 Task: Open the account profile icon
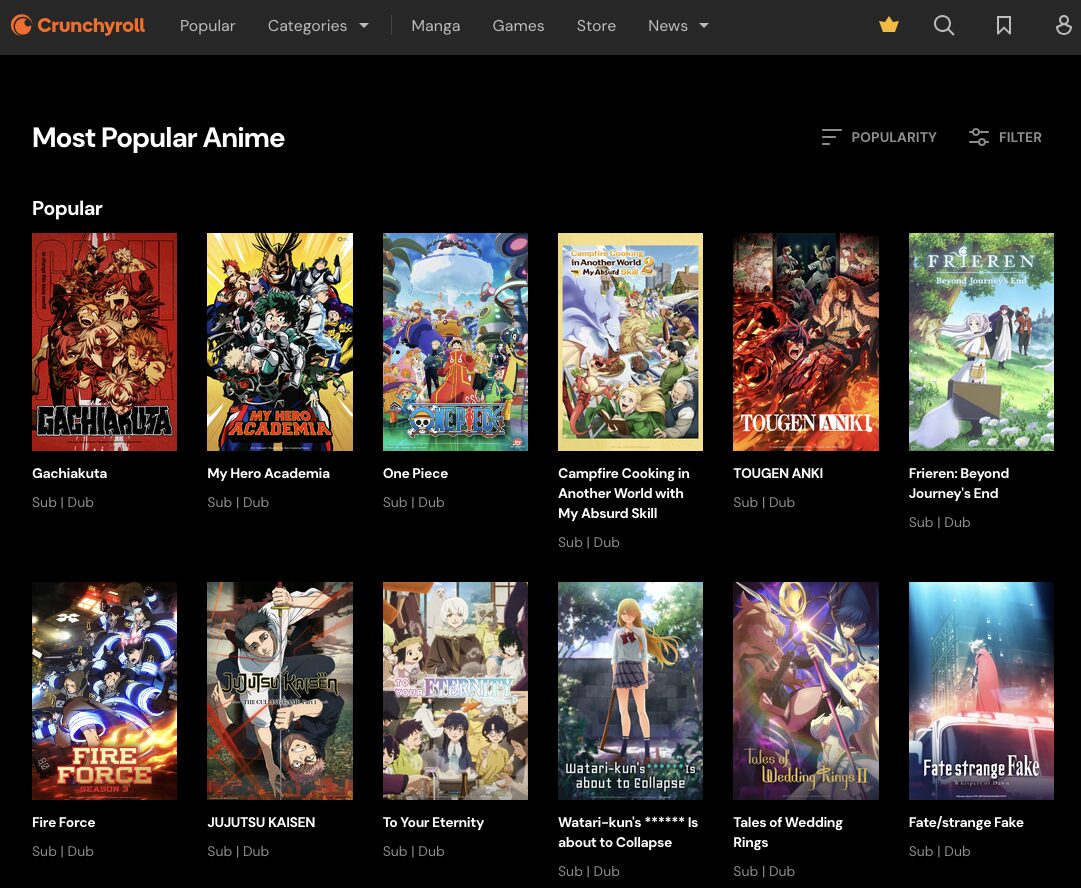1063,26
